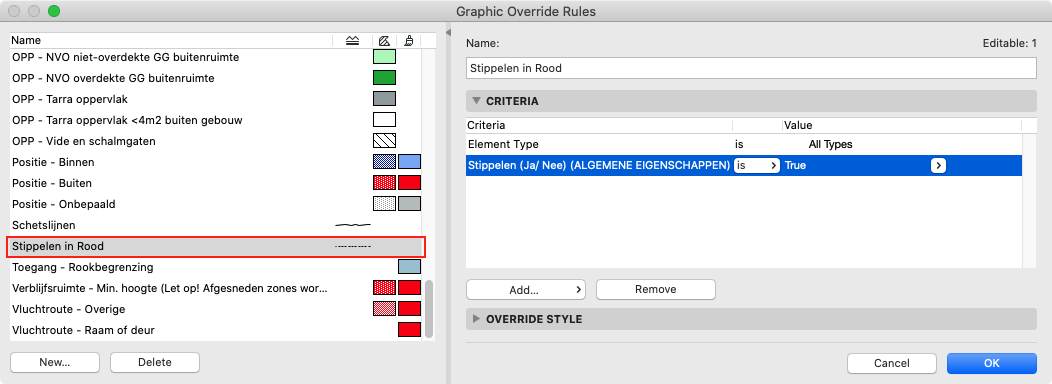Image resolution: width=1052 pixels, height=384 pixels.
Task: Click the surface override column header icon
Action: 409,41
